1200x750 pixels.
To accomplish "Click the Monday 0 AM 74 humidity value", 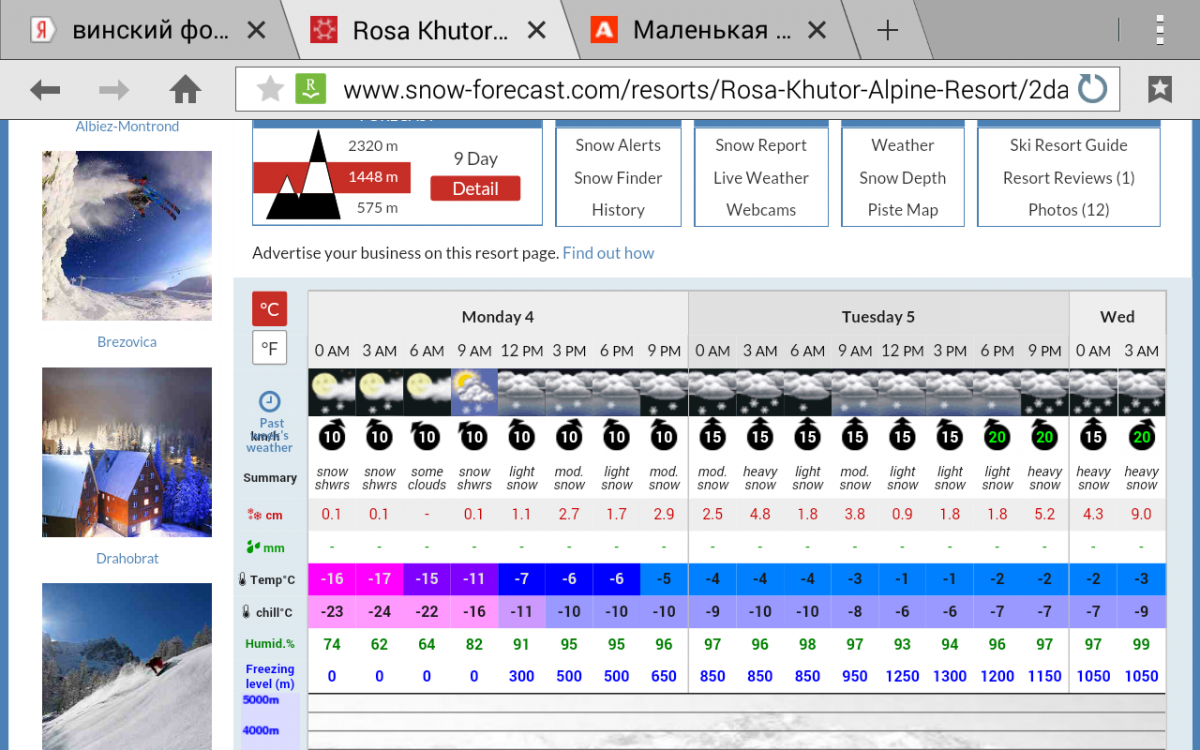I will coord(332,644).
